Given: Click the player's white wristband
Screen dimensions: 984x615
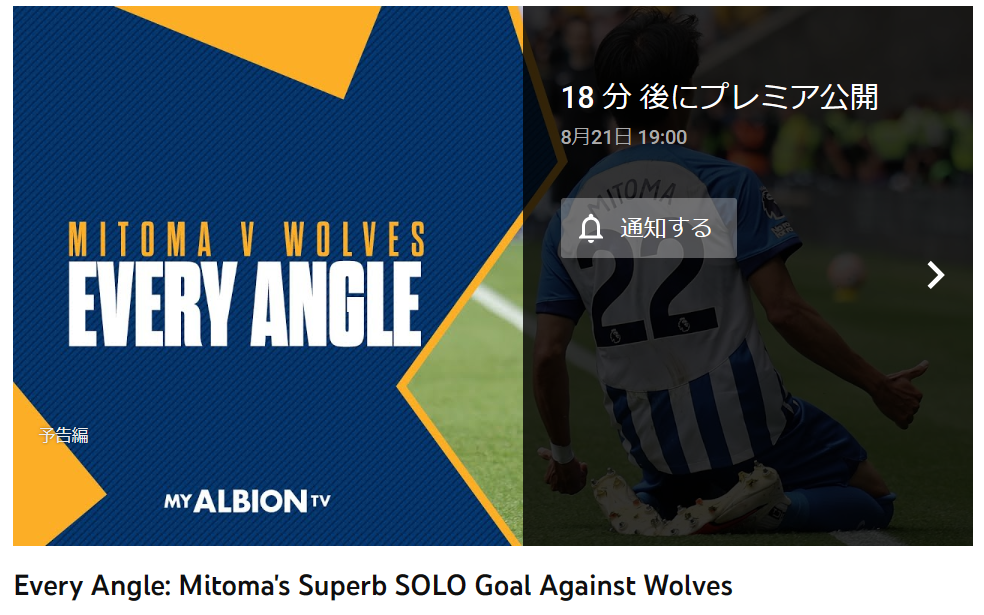Looking at the screenshot, I should (561, 453).
